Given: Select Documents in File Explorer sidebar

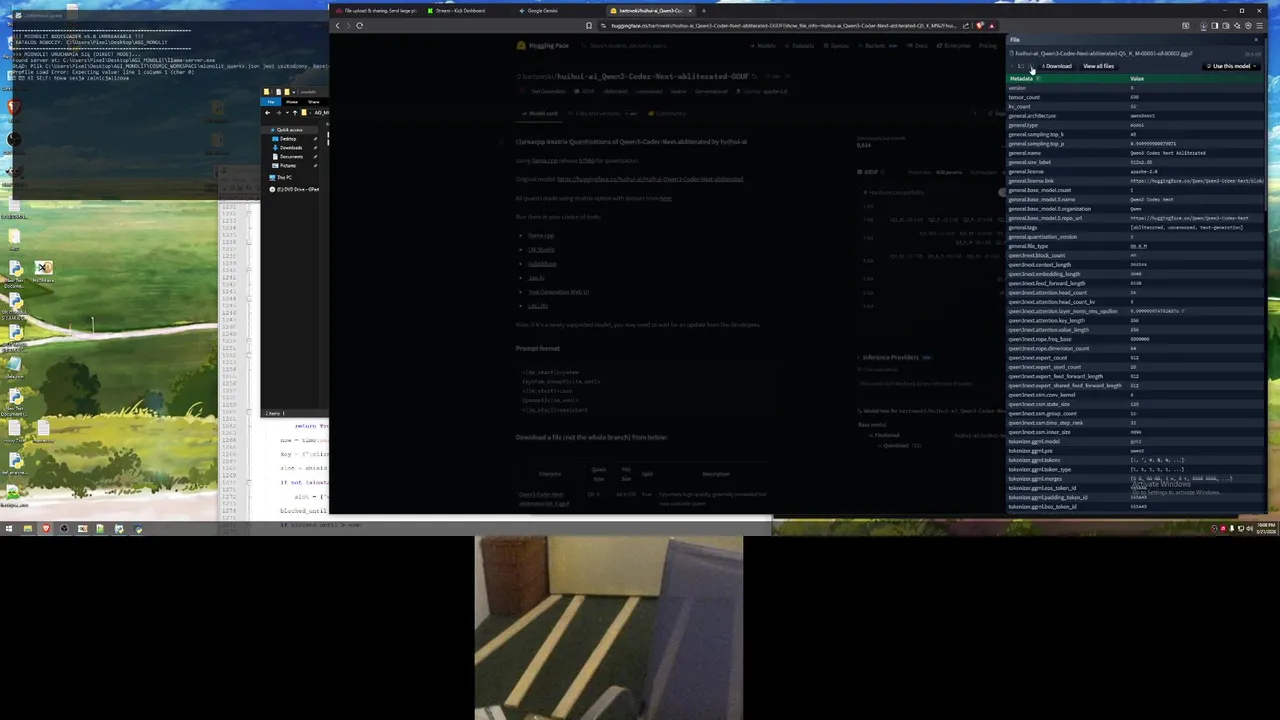Looking at the screenshot, I should click(x=291, y=157).
